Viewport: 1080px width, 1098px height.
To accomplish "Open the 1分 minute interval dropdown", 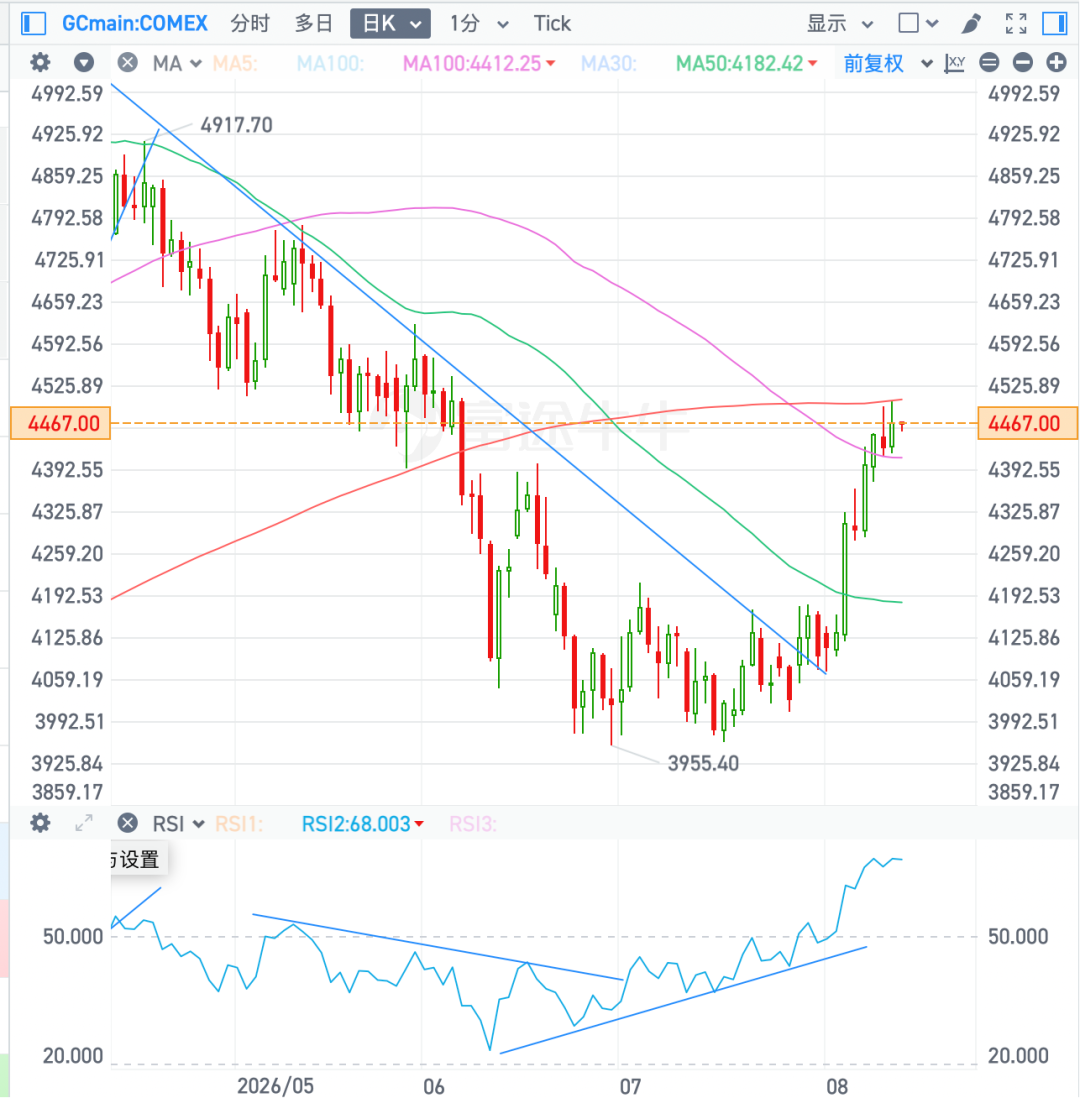I will pyautogui.click(x=478, y=23).
